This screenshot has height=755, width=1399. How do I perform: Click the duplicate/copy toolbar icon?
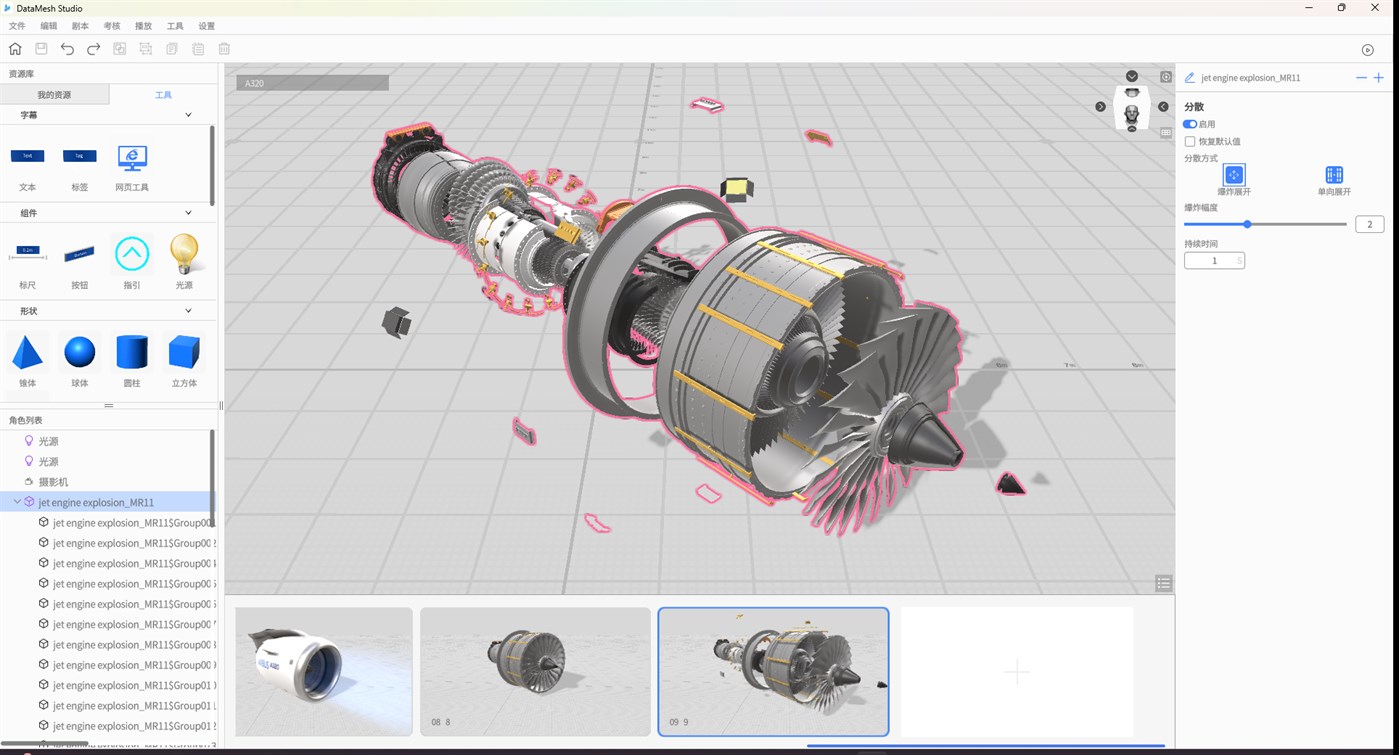pyautogui.click(x=120, y=49)
